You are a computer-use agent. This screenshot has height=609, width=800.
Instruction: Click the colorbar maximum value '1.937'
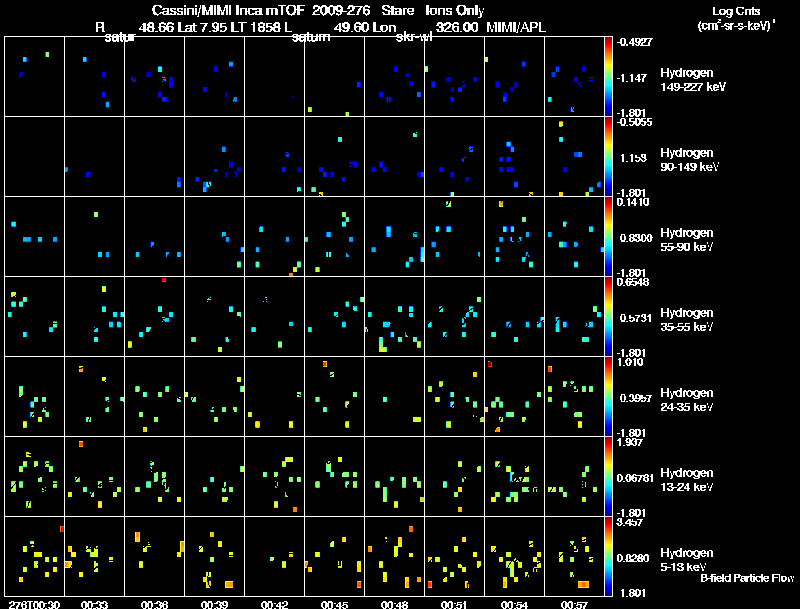click(630, 442)
